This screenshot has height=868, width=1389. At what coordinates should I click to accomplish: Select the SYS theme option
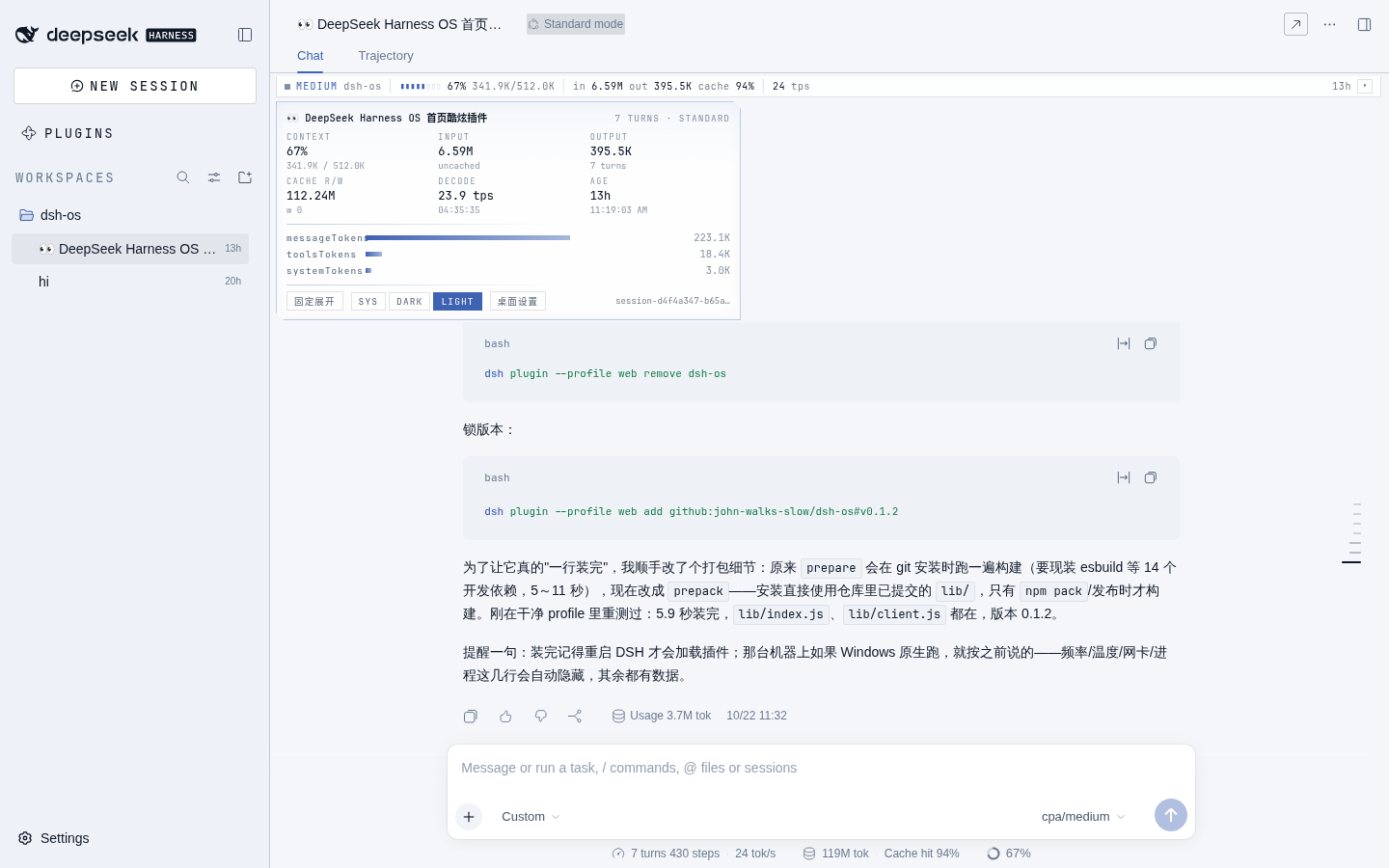[368, 302]
